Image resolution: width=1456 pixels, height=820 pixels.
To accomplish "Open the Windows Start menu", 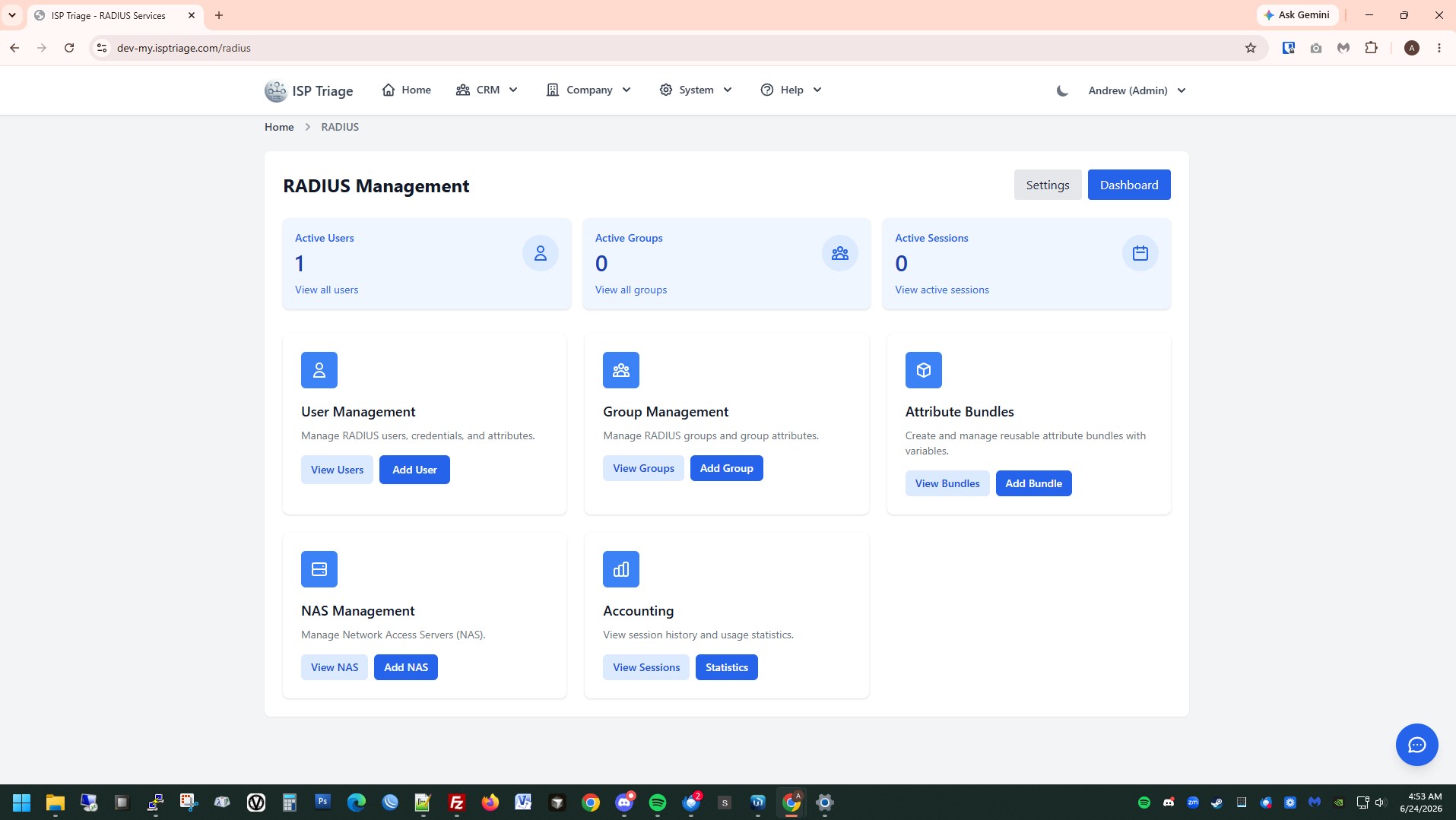I will tap(22, 803).
